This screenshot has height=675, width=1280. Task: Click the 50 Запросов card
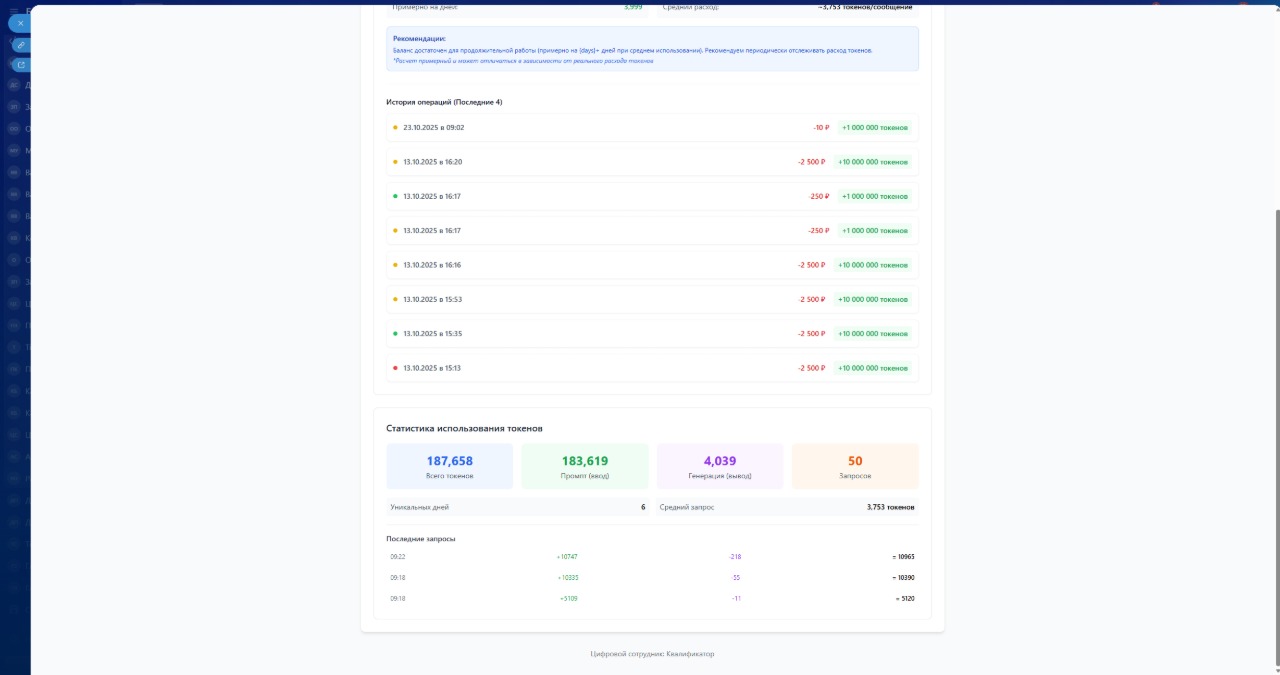[x=855, y=466]
